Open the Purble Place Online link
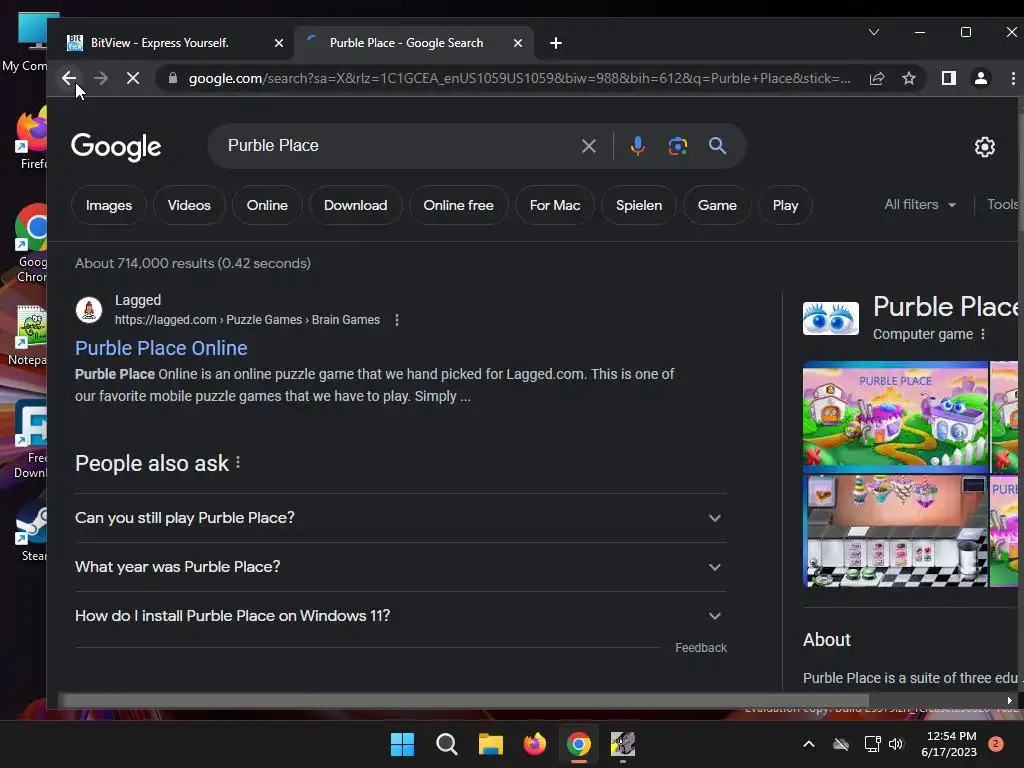The image size is (1024, 768). 161,348
